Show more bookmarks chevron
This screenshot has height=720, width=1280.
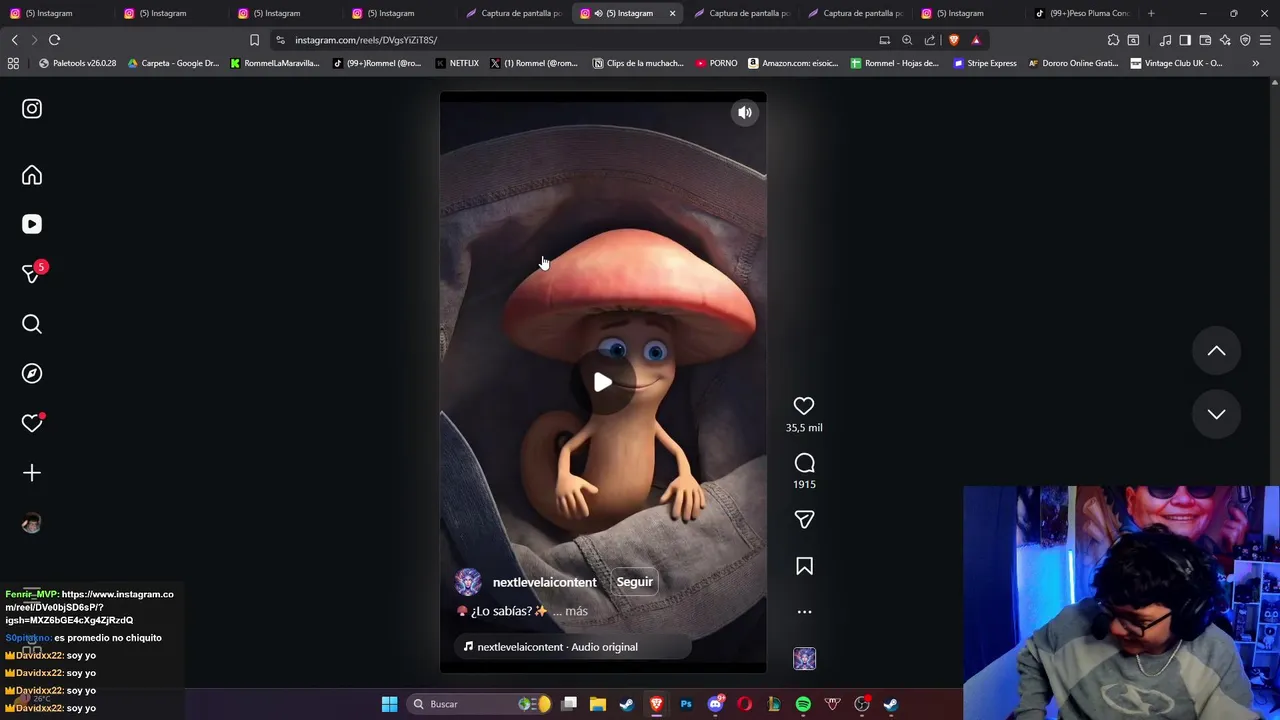[1255, 63]
